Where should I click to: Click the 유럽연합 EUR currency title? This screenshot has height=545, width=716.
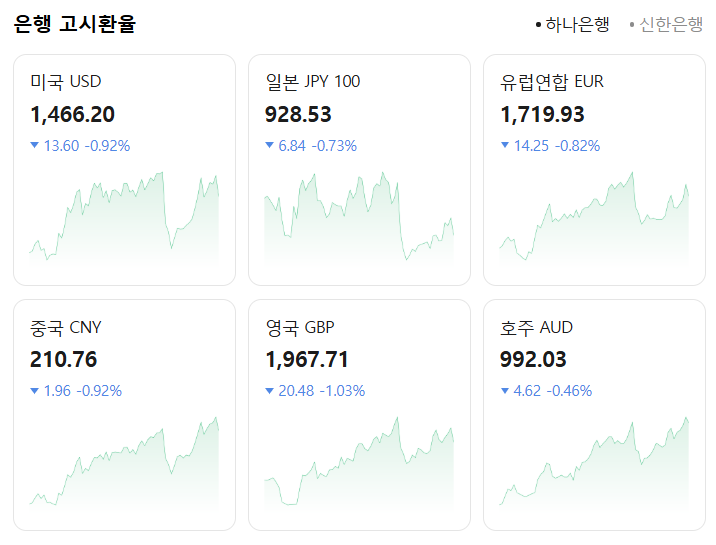pyautogui.click(x=552, y=82)
